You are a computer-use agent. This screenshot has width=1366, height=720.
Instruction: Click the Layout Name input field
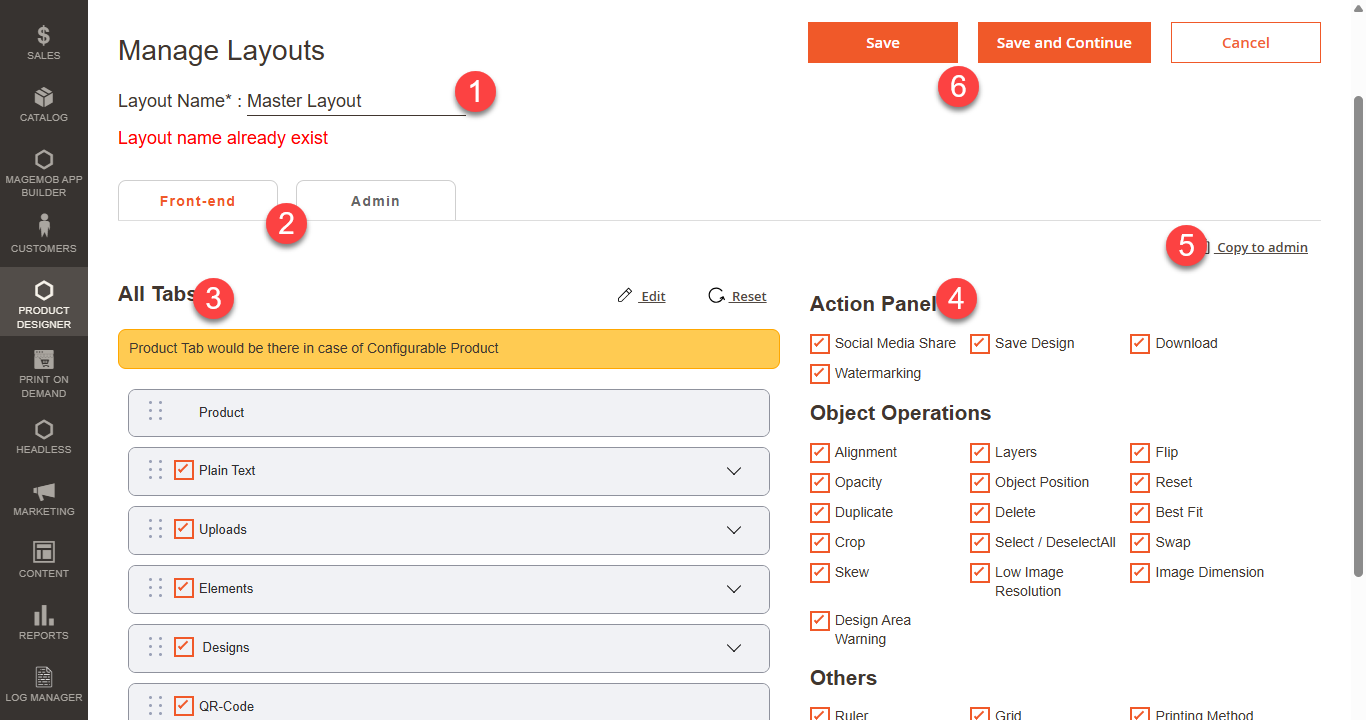(355, 101)
